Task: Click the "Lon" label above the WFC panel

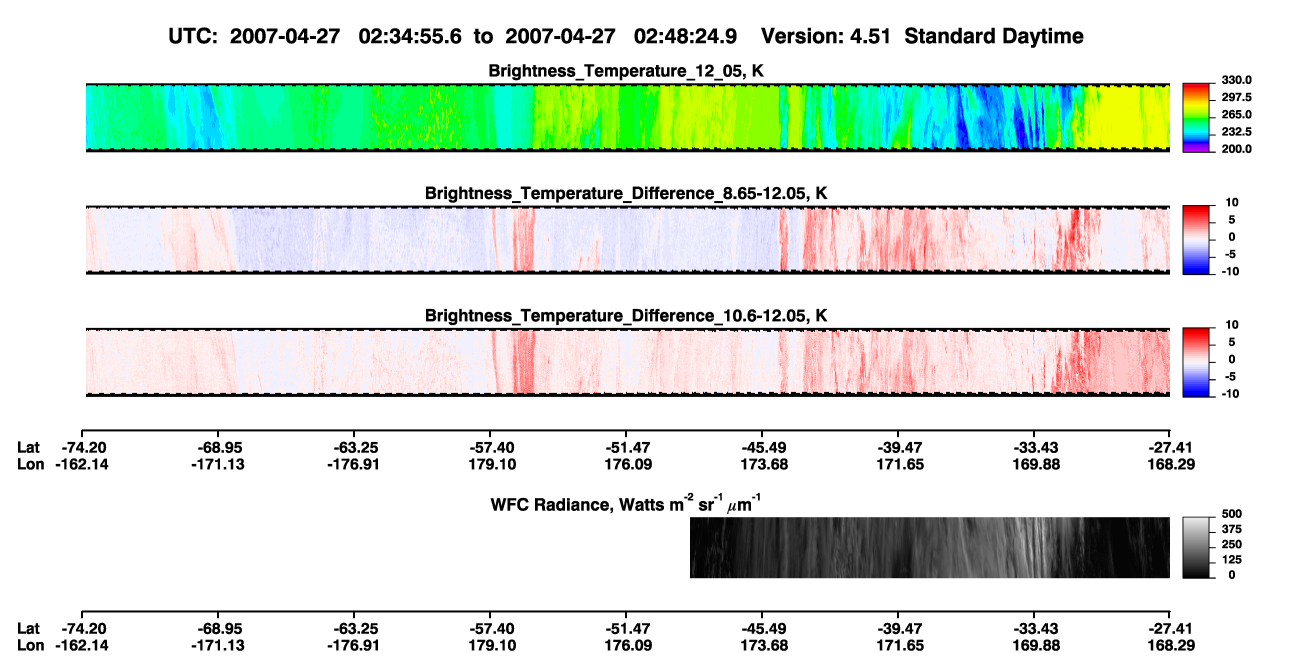Action: point(31,464)
